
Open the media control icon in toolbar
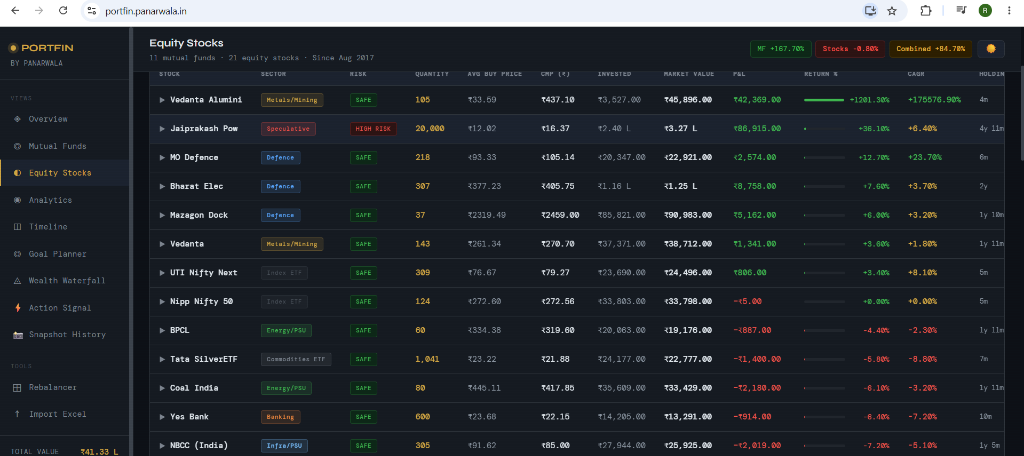[961, 10]
